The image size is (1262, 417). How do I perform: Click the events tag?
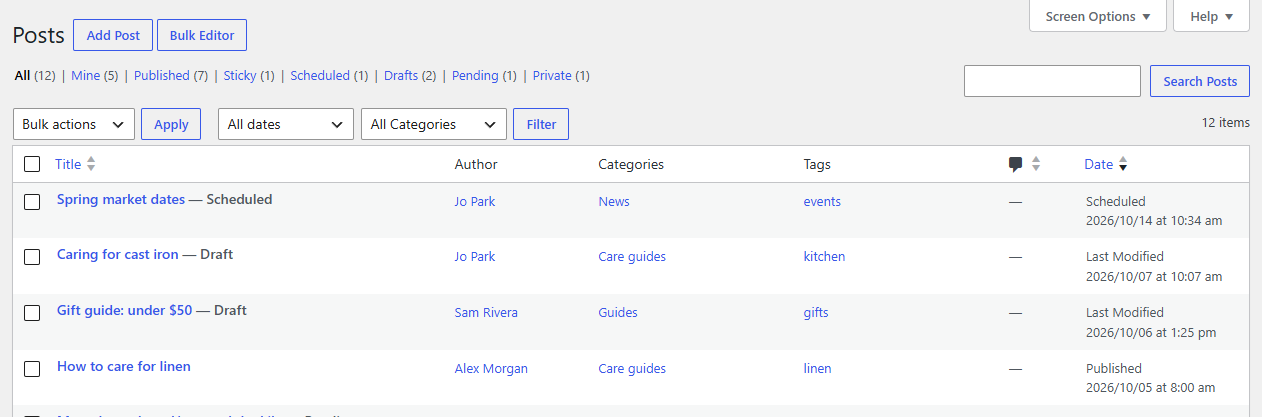click(x=822, y=201)
